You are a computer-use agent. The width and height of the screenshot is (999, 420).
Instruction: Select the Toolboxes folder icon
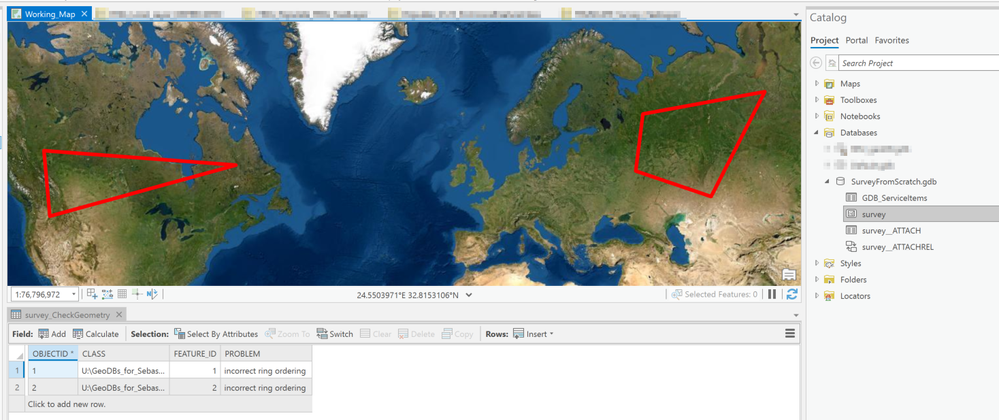click(829, 100)
